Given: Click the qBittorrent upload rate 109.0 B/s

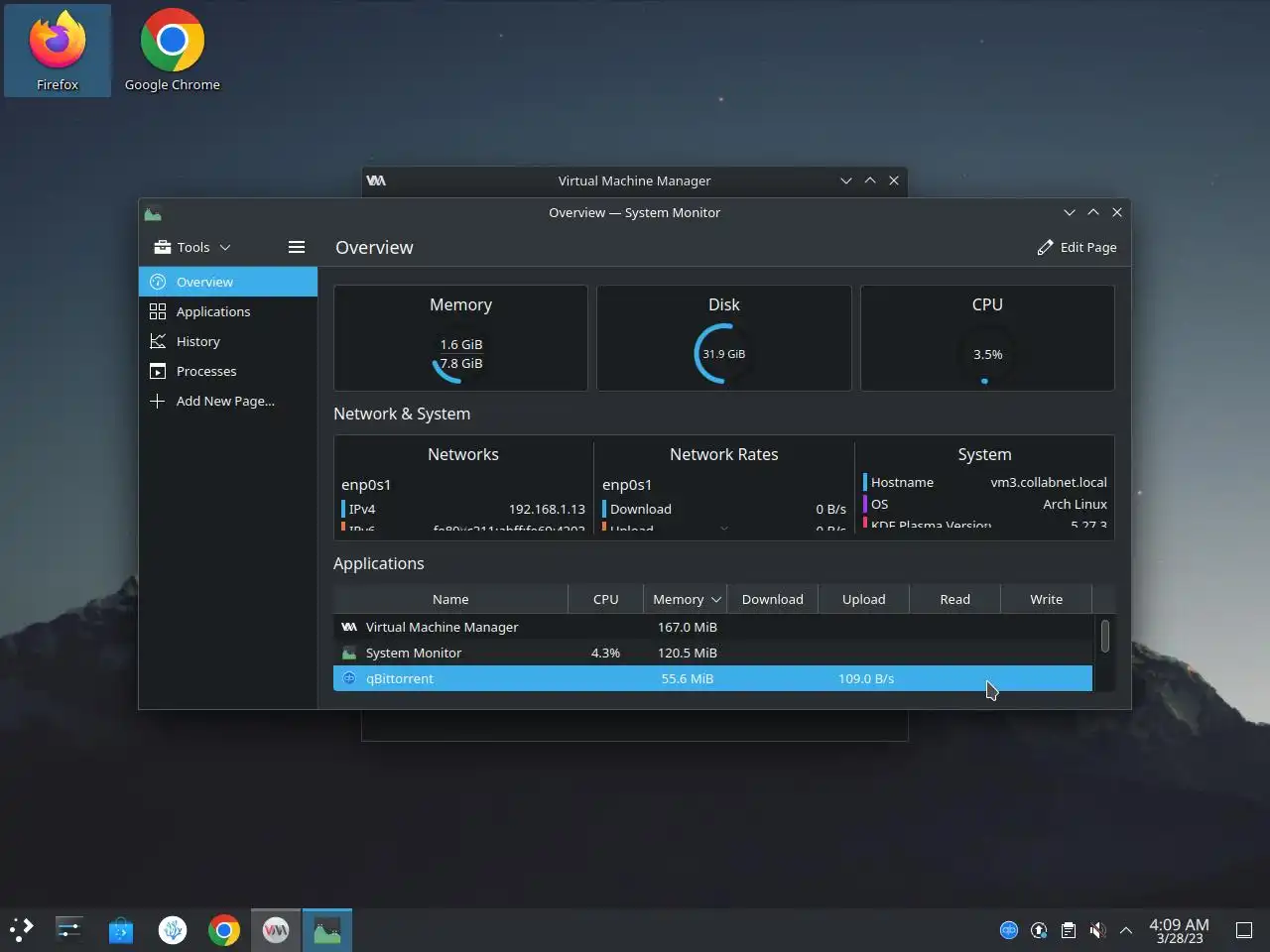Looking at the screenshot, I should 865,678.
